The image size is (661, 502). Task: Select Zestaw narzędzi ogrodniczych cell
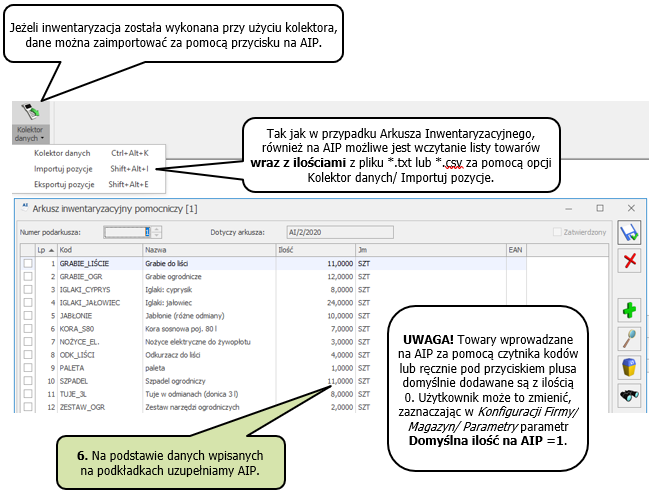tap(209, 407)
